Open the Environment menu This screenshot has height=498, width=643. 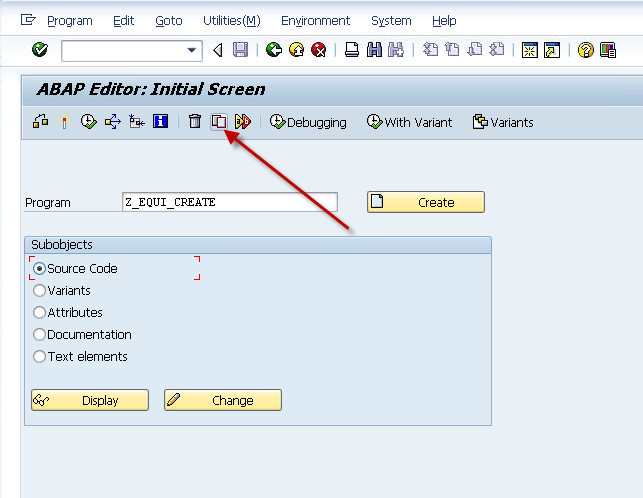click(315, 21)
